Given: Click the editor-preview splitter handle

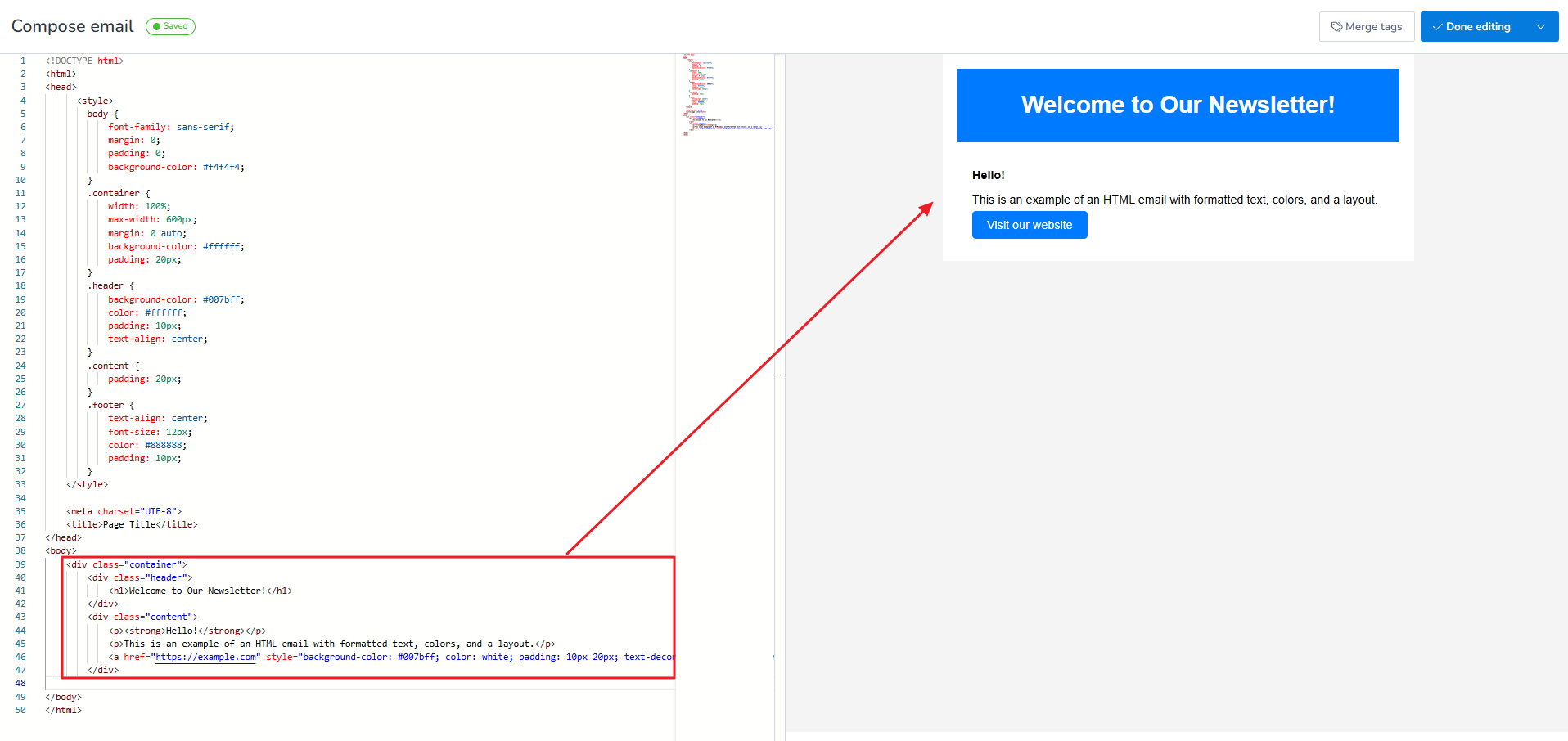Looking at the screenshot, I should (780, 375).
